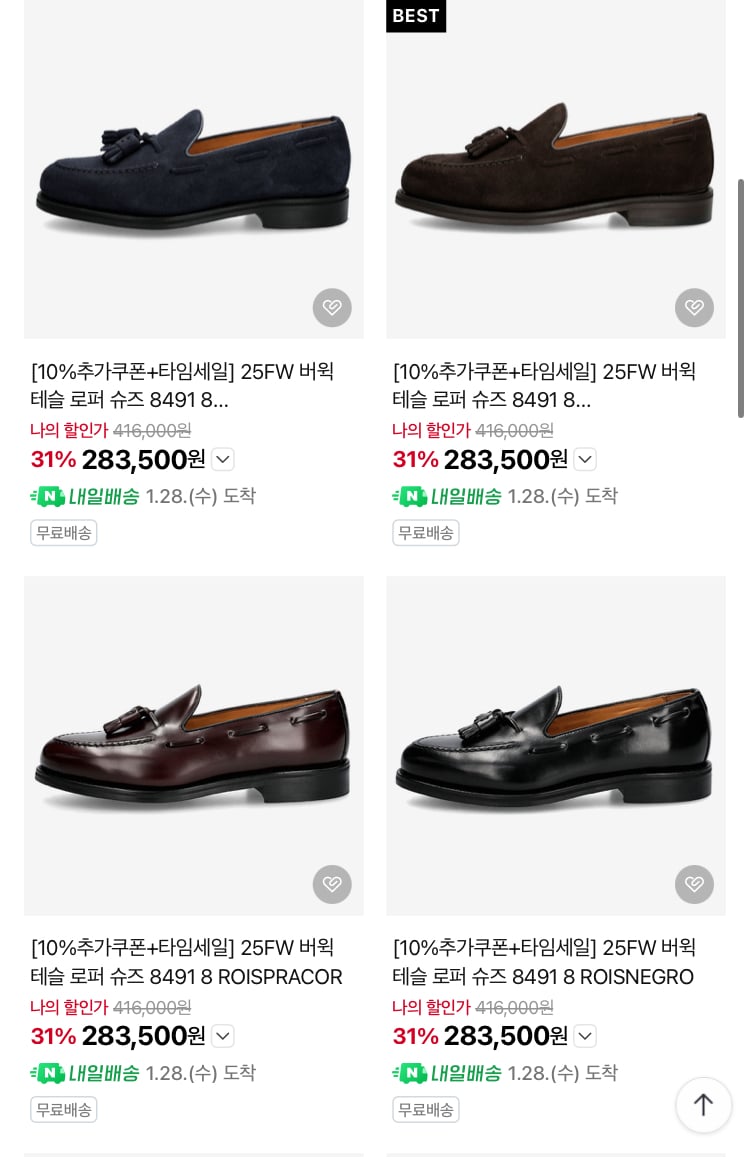Click the page scrollbar thumb

coord(741,298)
